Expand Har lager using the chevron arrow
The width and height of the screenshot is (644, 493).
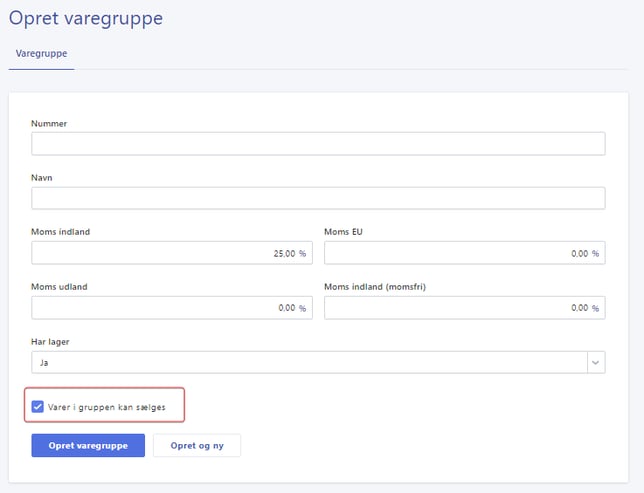595,362
